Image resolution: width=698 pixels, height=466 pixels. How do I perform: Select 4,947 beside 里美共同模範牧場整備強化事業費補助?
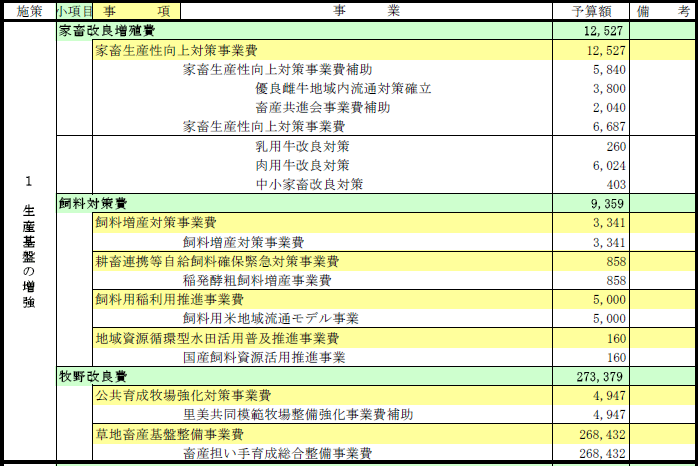(x=609, y=415)
